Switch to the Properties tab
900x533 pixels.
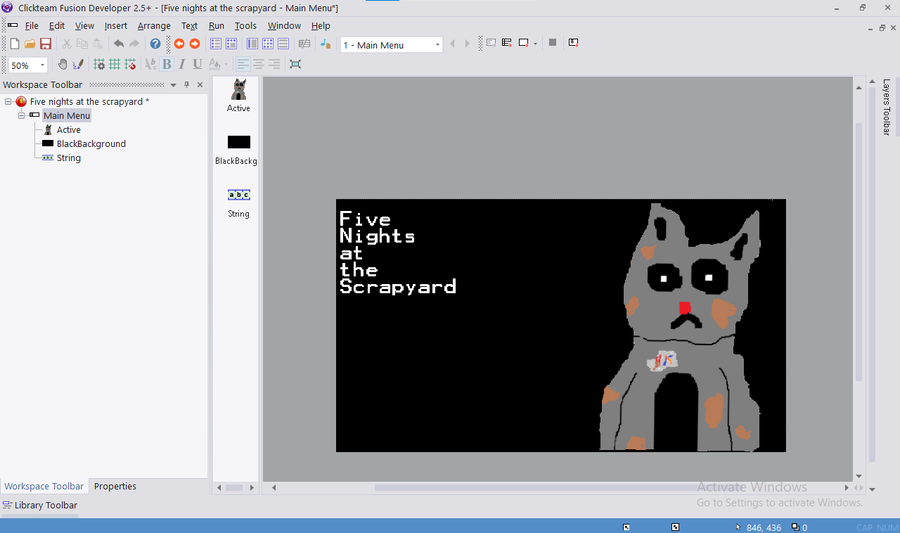click(x=115, y=486)
